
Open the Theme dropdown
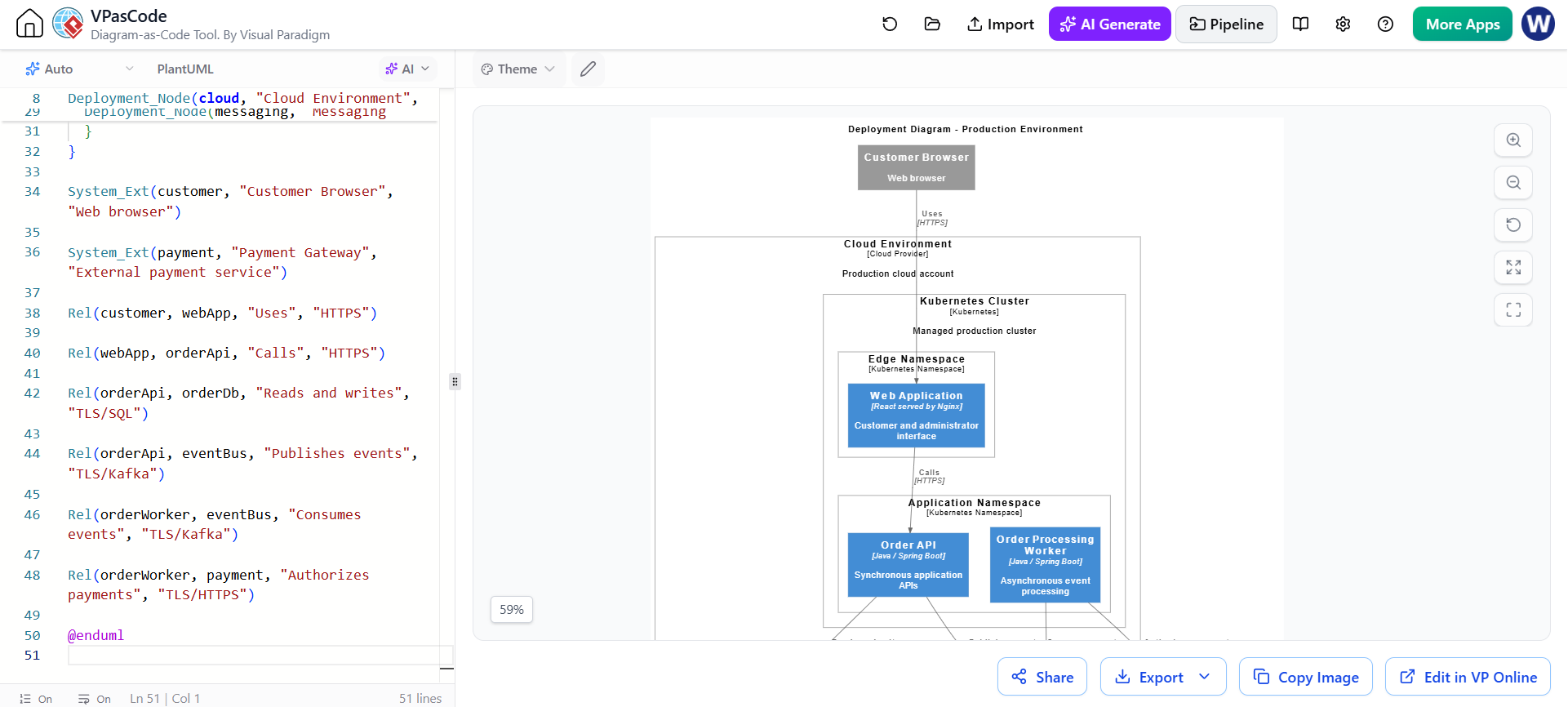517,69
